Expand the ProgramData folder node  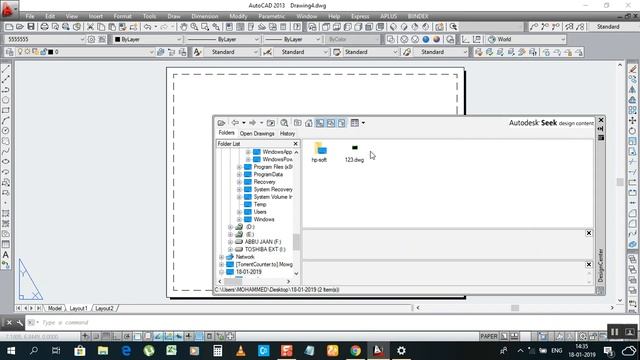(x=239, y=175)
